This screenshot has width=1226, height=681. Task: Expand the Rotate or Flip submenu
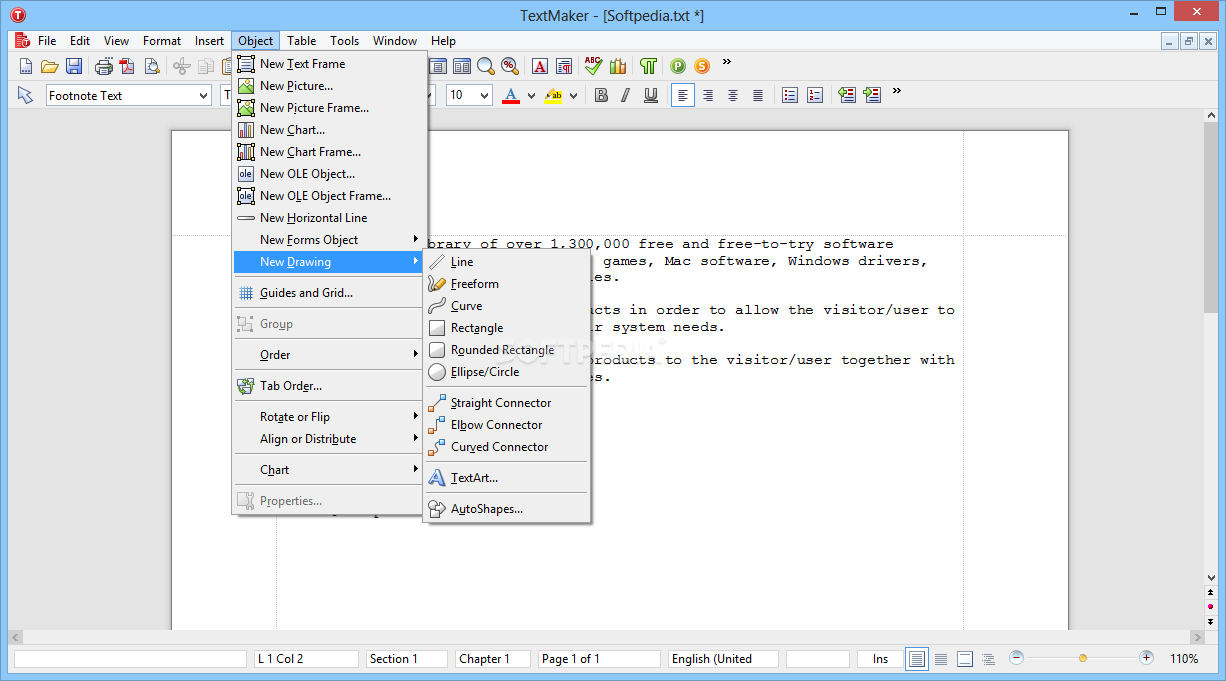tap(328, 417)
